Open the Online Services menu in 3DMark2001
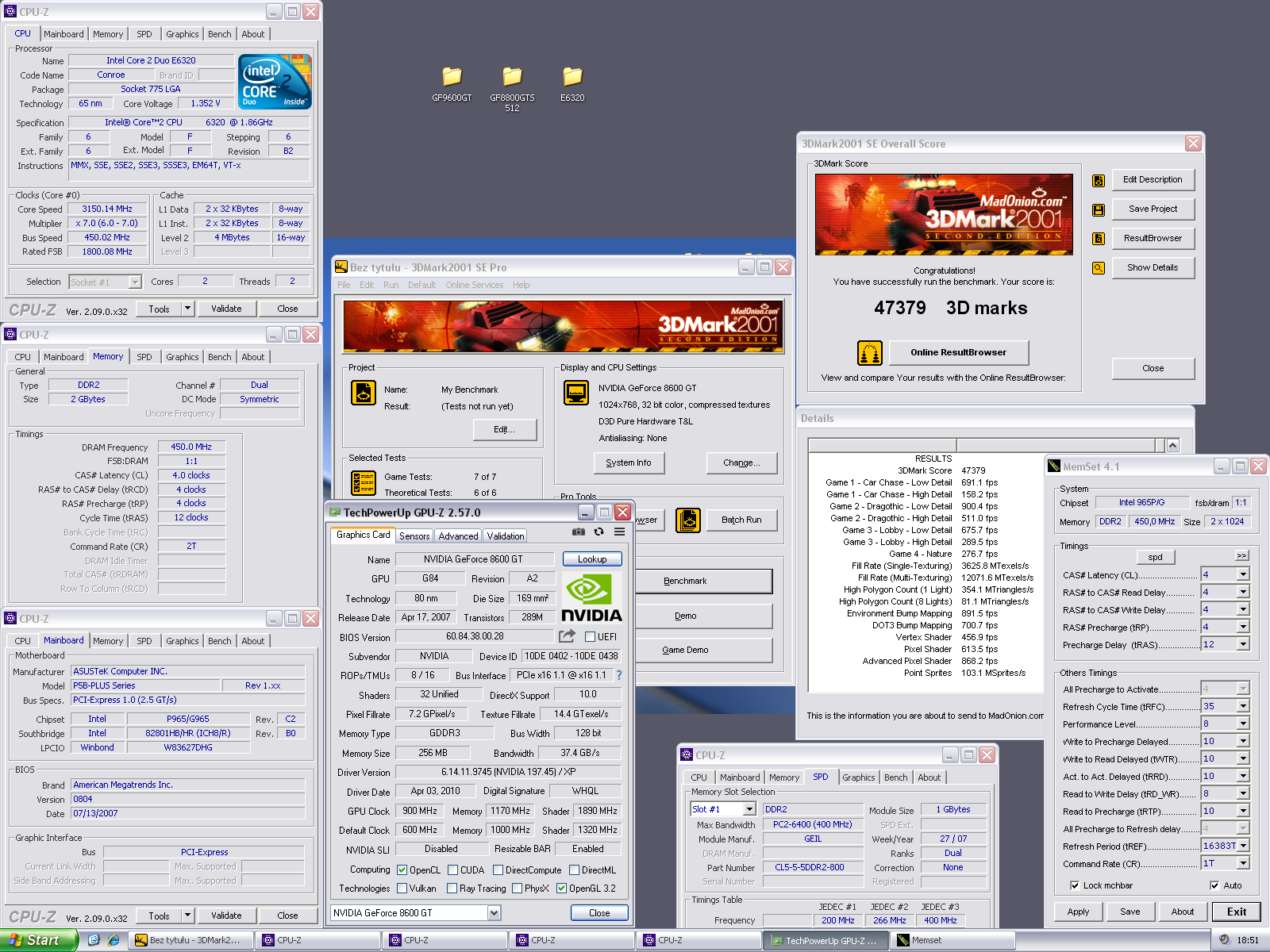1270x952 pixels. (x=474, y=285)
